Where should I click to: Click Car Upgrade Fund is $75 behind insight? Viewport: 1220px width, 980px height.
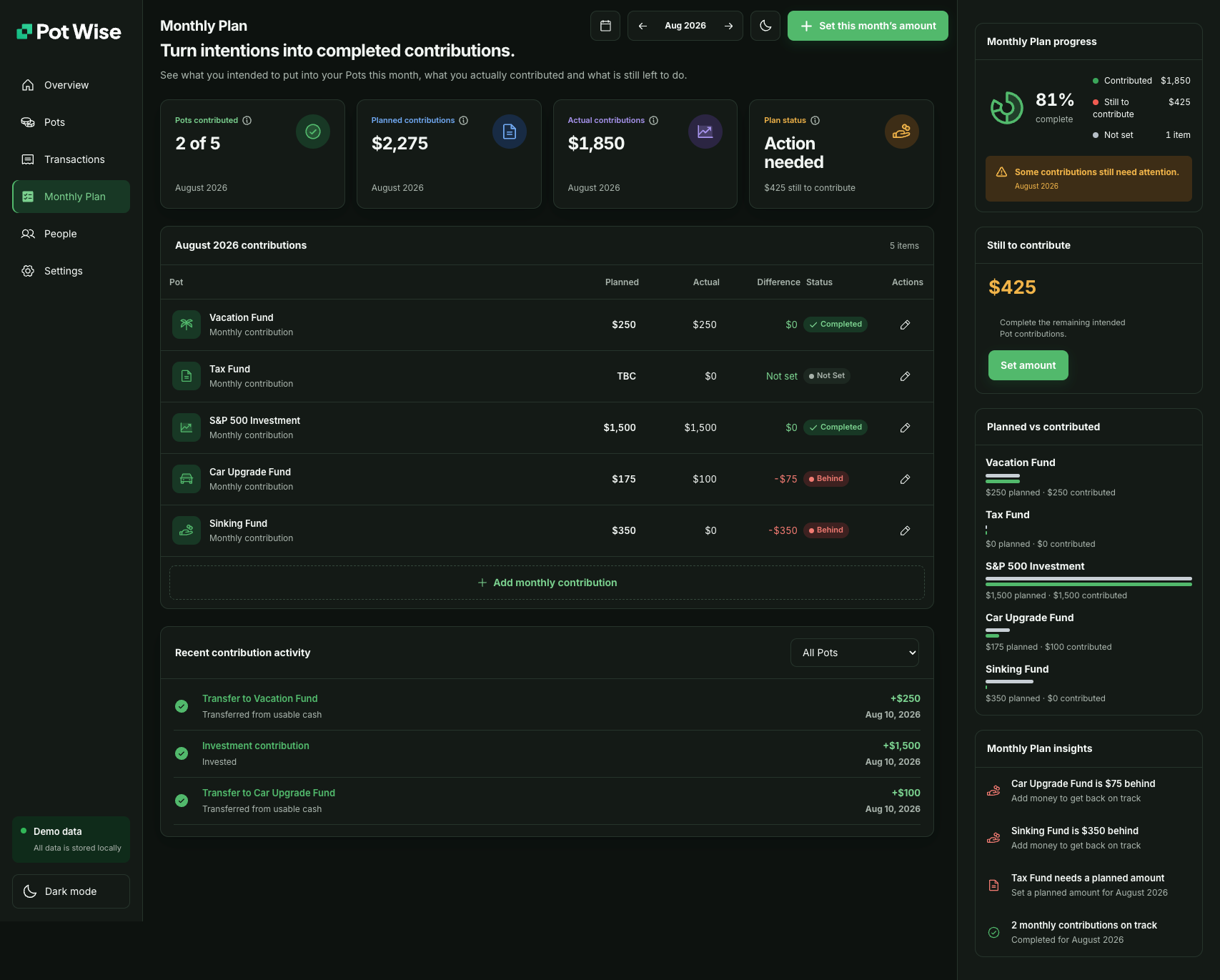[1088, 791]
